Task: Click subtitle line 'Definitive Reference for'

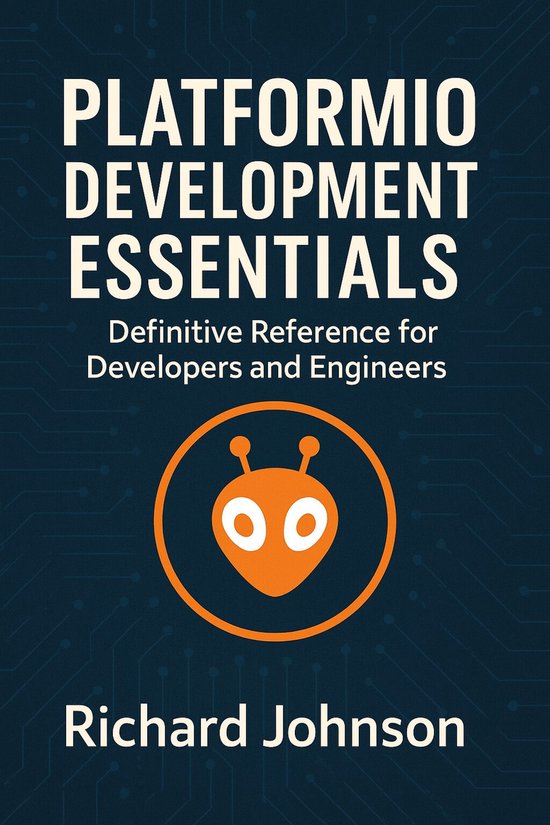Action: 273,332
